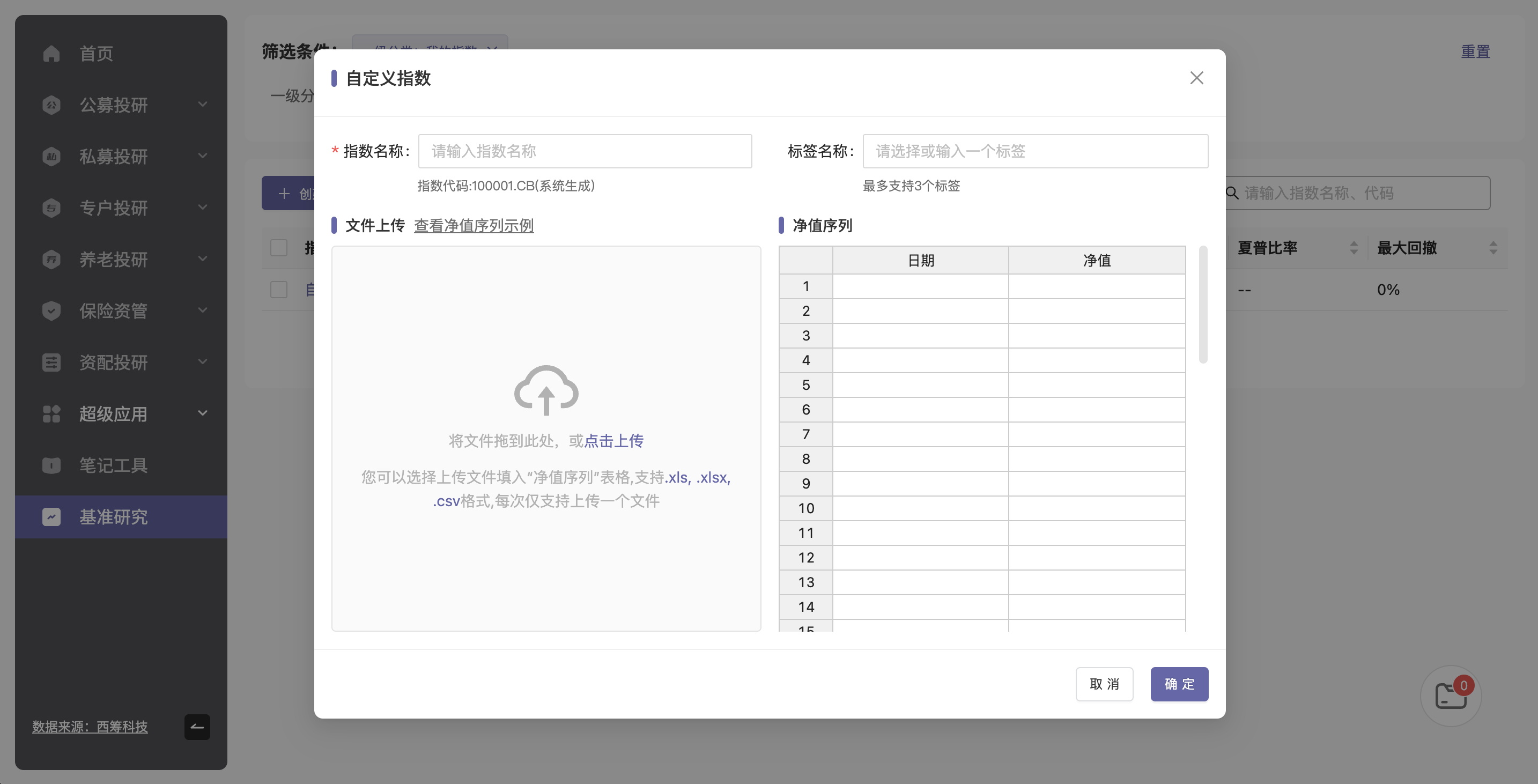Toggle the table header select-all checkbox
The width and height of the screenshot is (1538, 784).
[279, 248]
